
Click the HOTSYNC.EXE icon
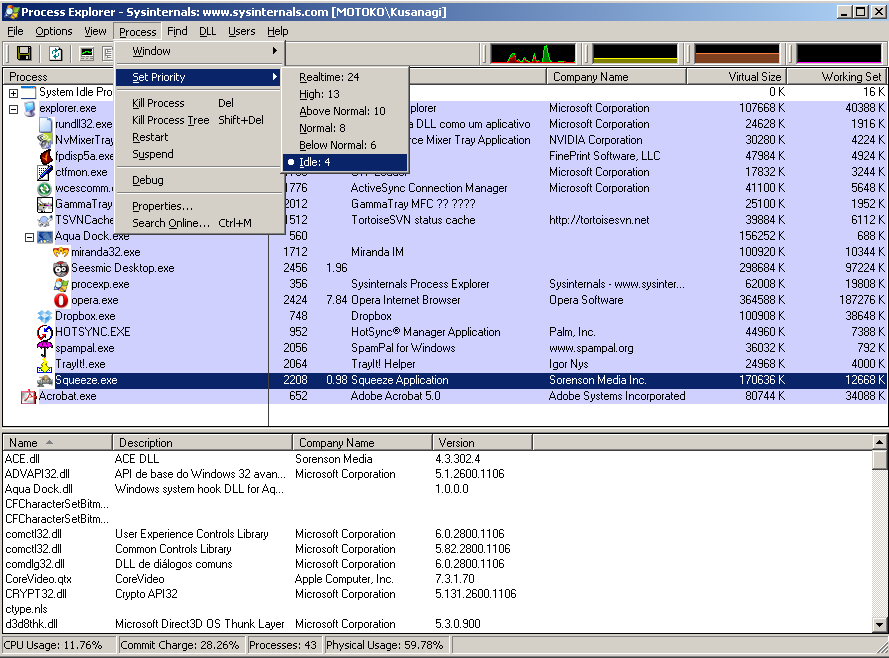coord(45,332)
